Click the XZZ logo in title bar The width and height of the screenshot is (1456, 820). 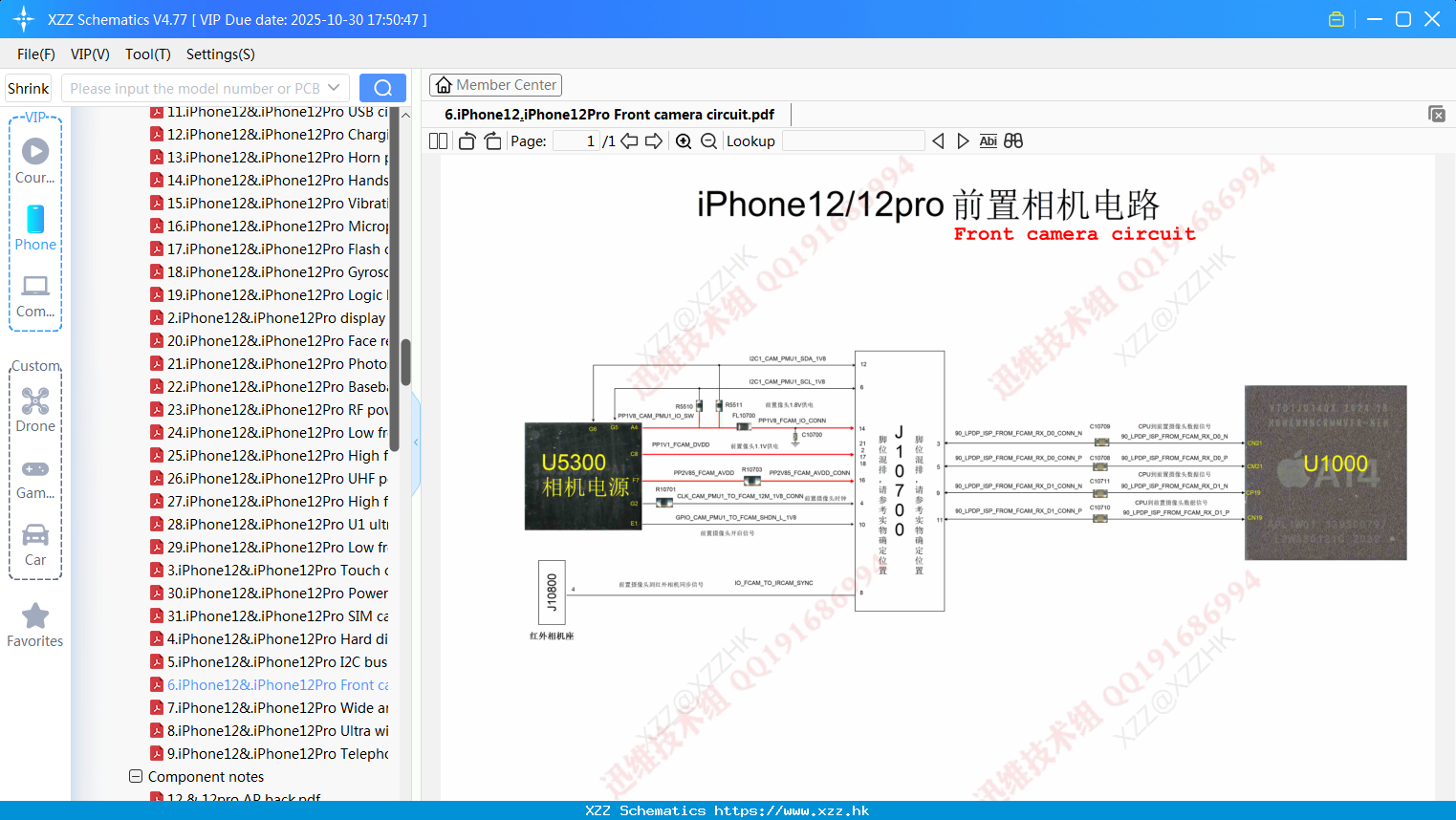pyautogui.click(x=24, y=19)
